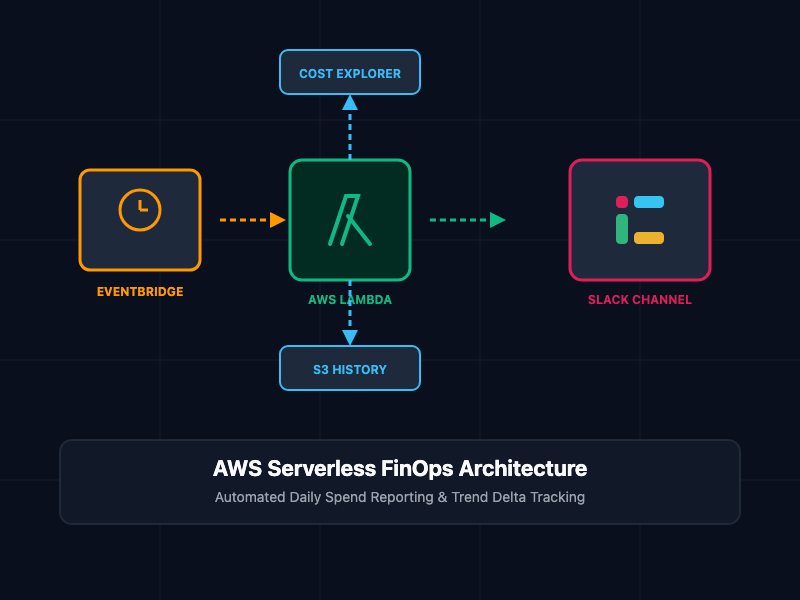
Task: Click the AWS LAMBDA label
Action: 350,300
